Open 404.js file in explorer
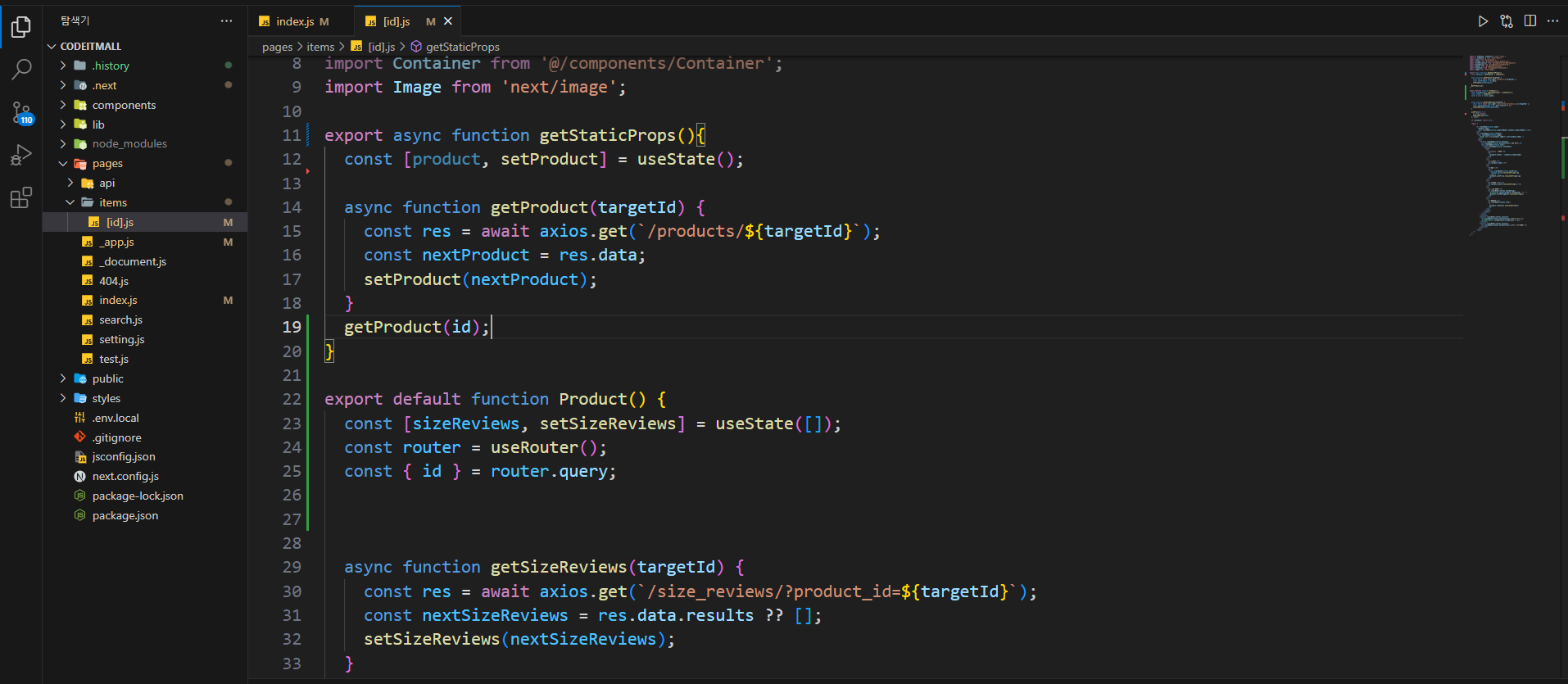Screen dimensions: 1568x684 (145, 281)
